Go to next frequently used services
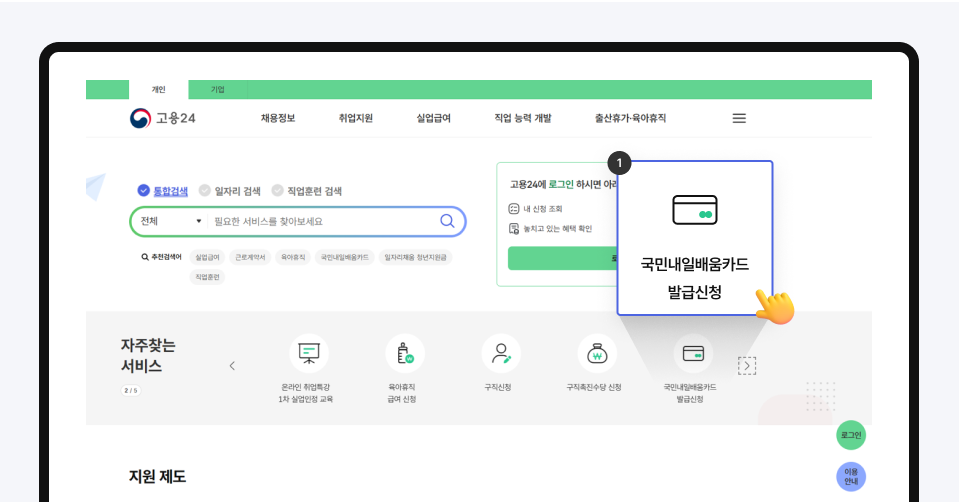 (x=747, y=365)
